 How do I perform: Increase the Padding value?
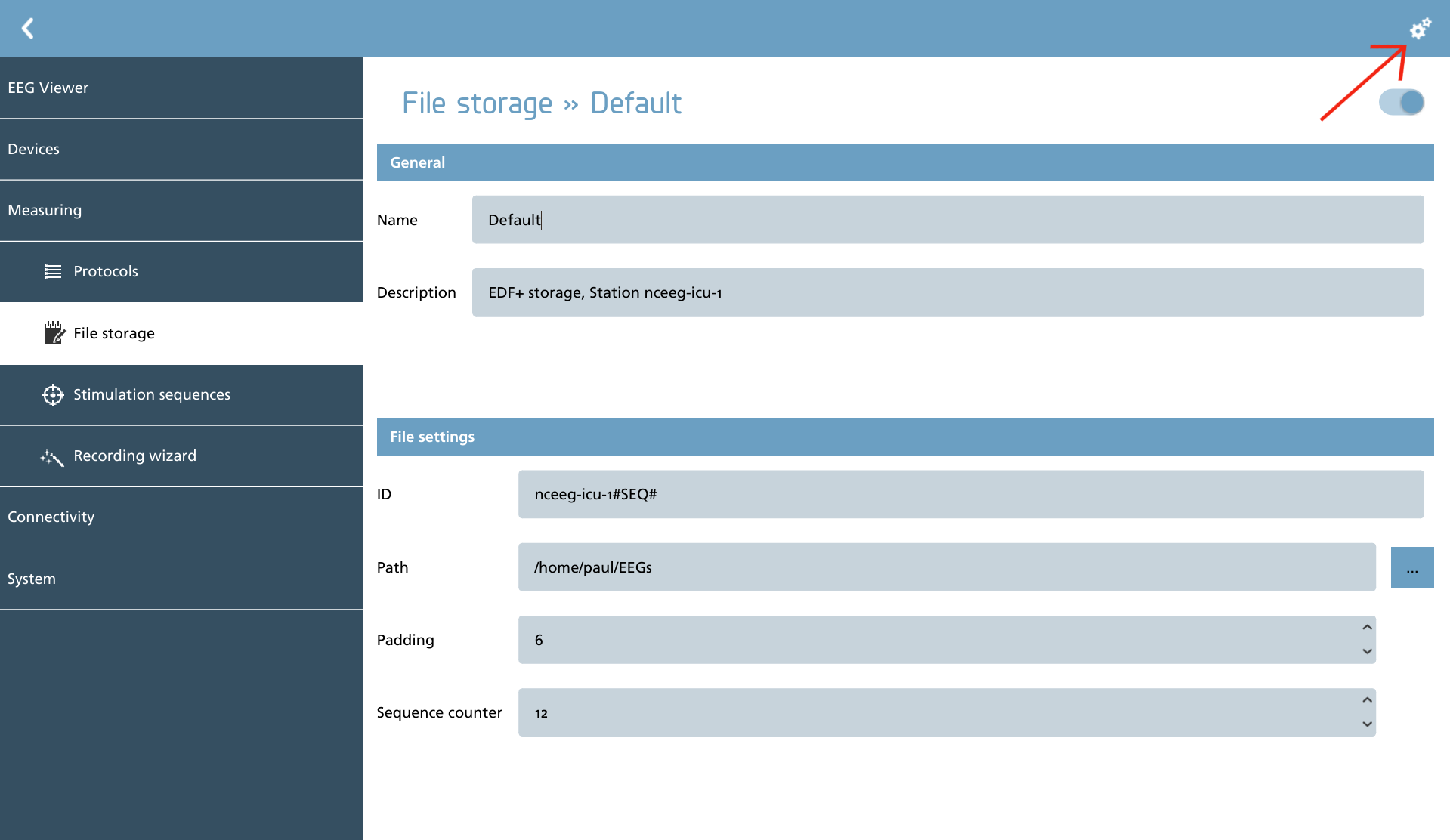tap(1367, 628)
